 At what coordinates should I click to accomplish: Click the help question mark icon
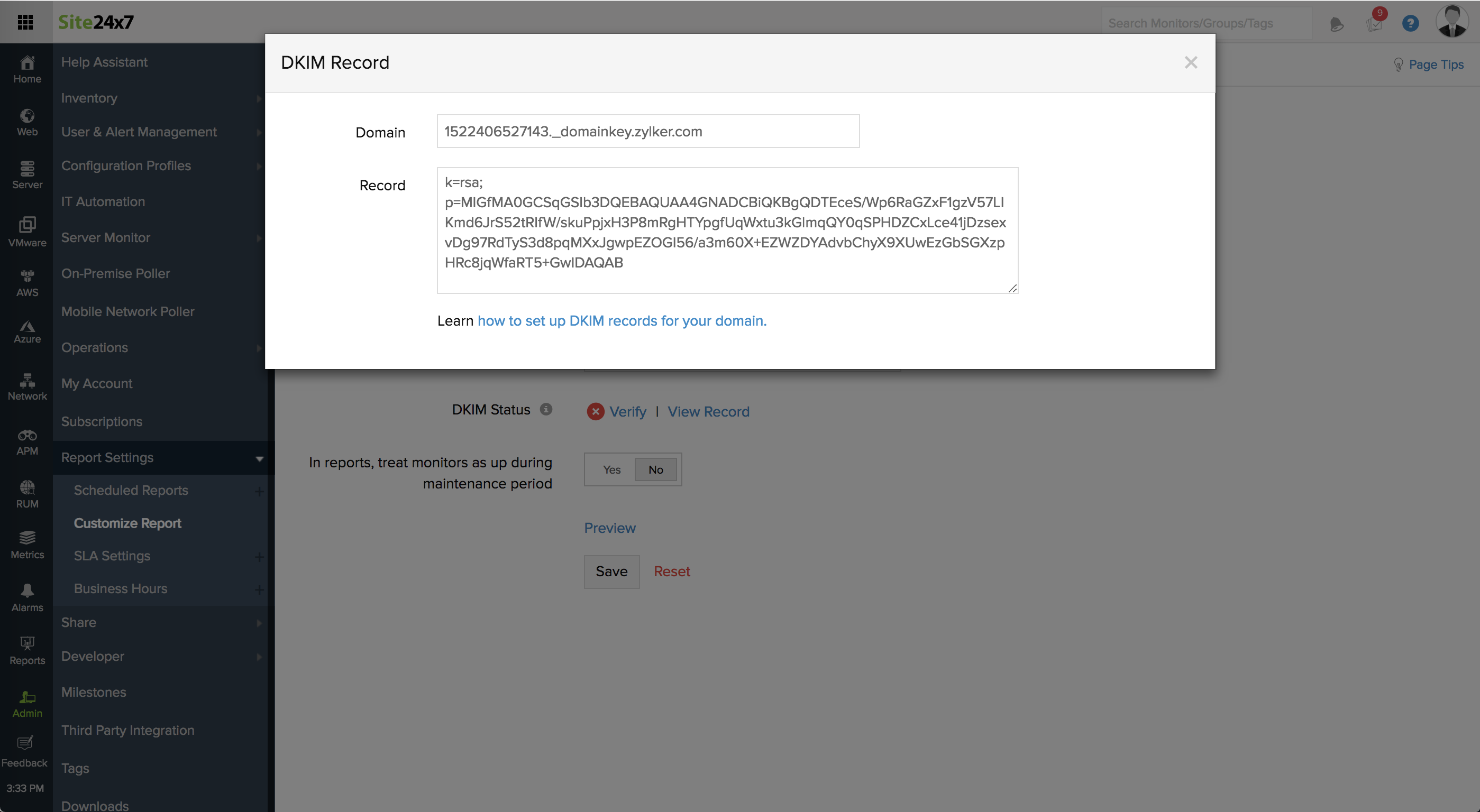tap(1410, 24)
